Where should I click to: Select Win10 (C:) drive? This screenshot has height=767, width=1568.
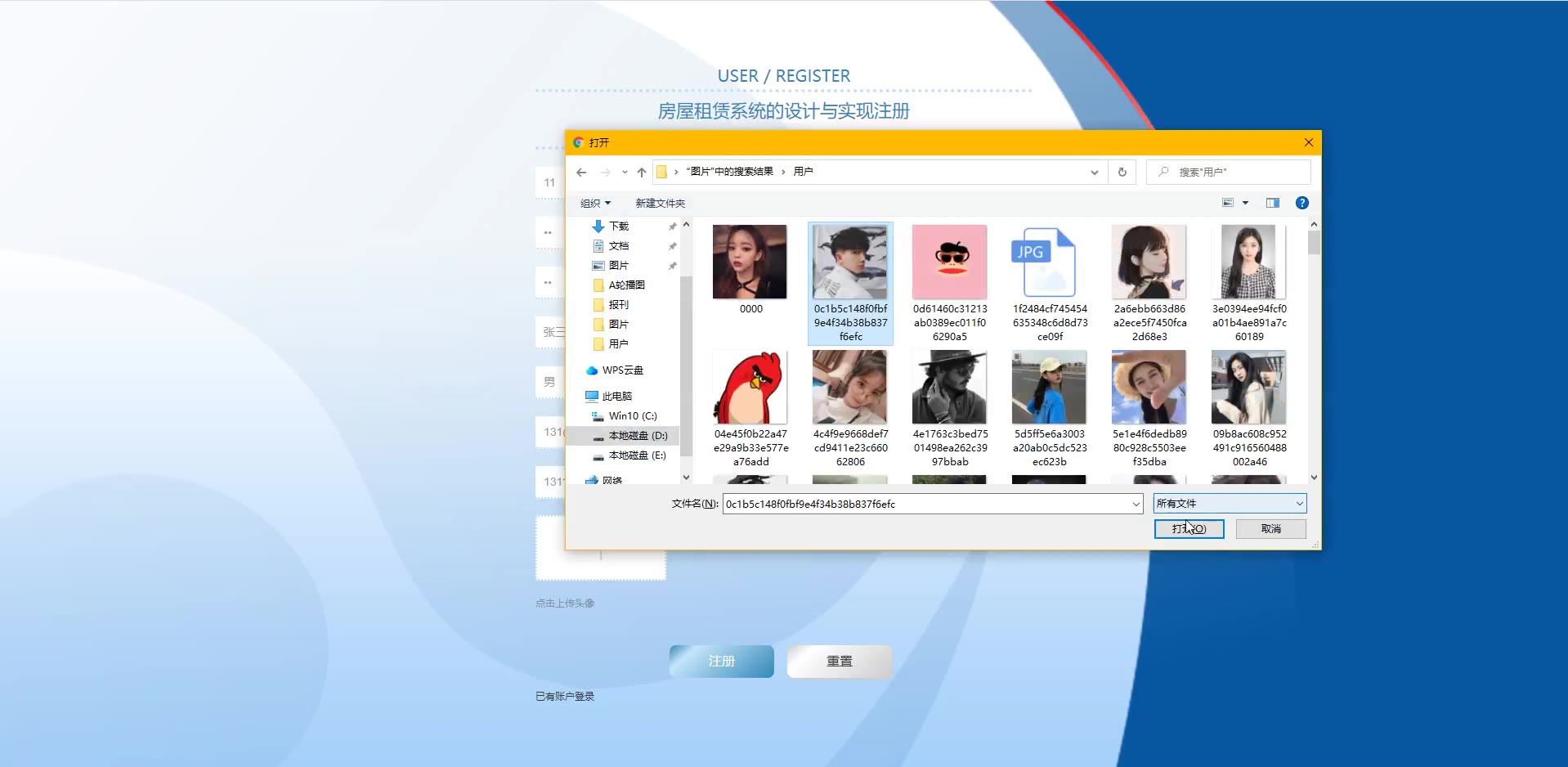pyautogui.click(x=632, y=416)
